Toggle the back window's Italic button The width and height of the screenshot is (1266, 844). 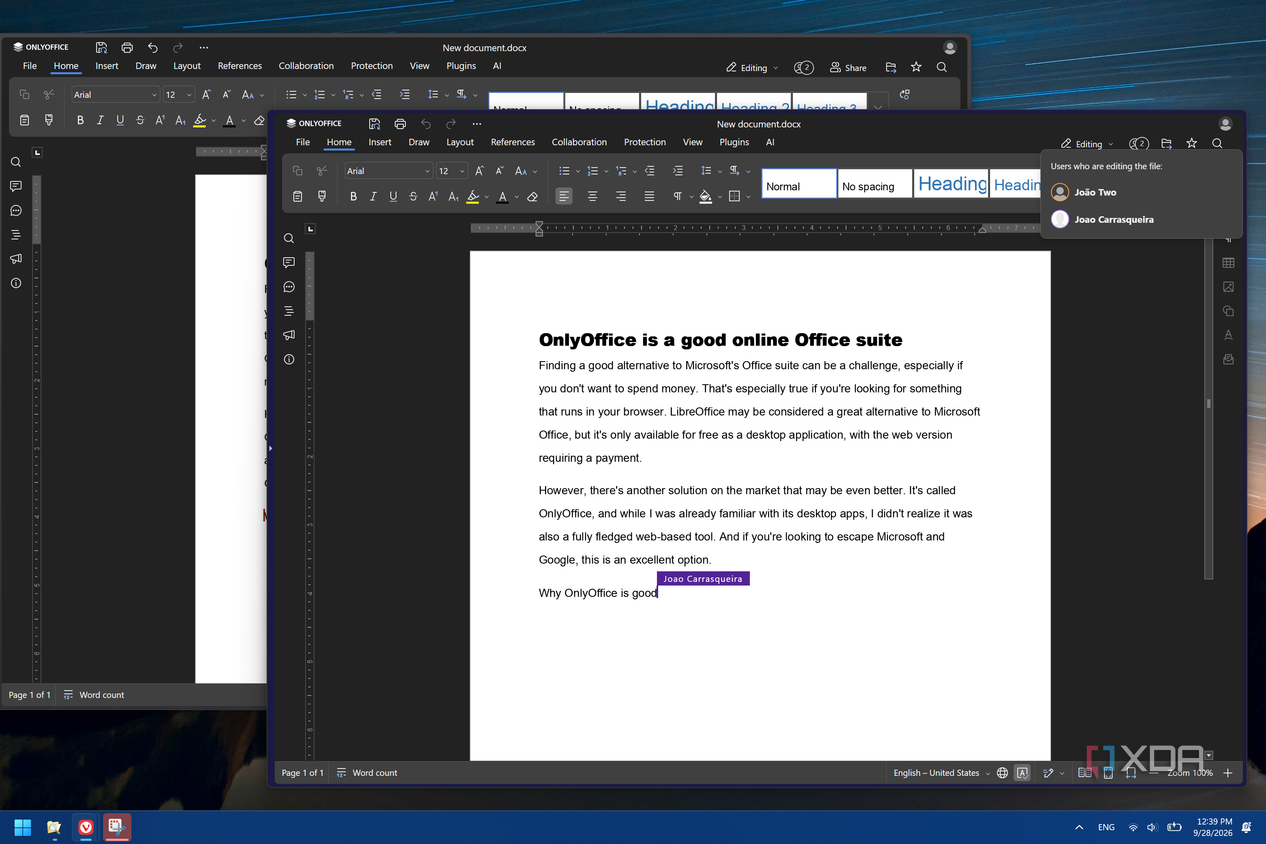point(100,120)
